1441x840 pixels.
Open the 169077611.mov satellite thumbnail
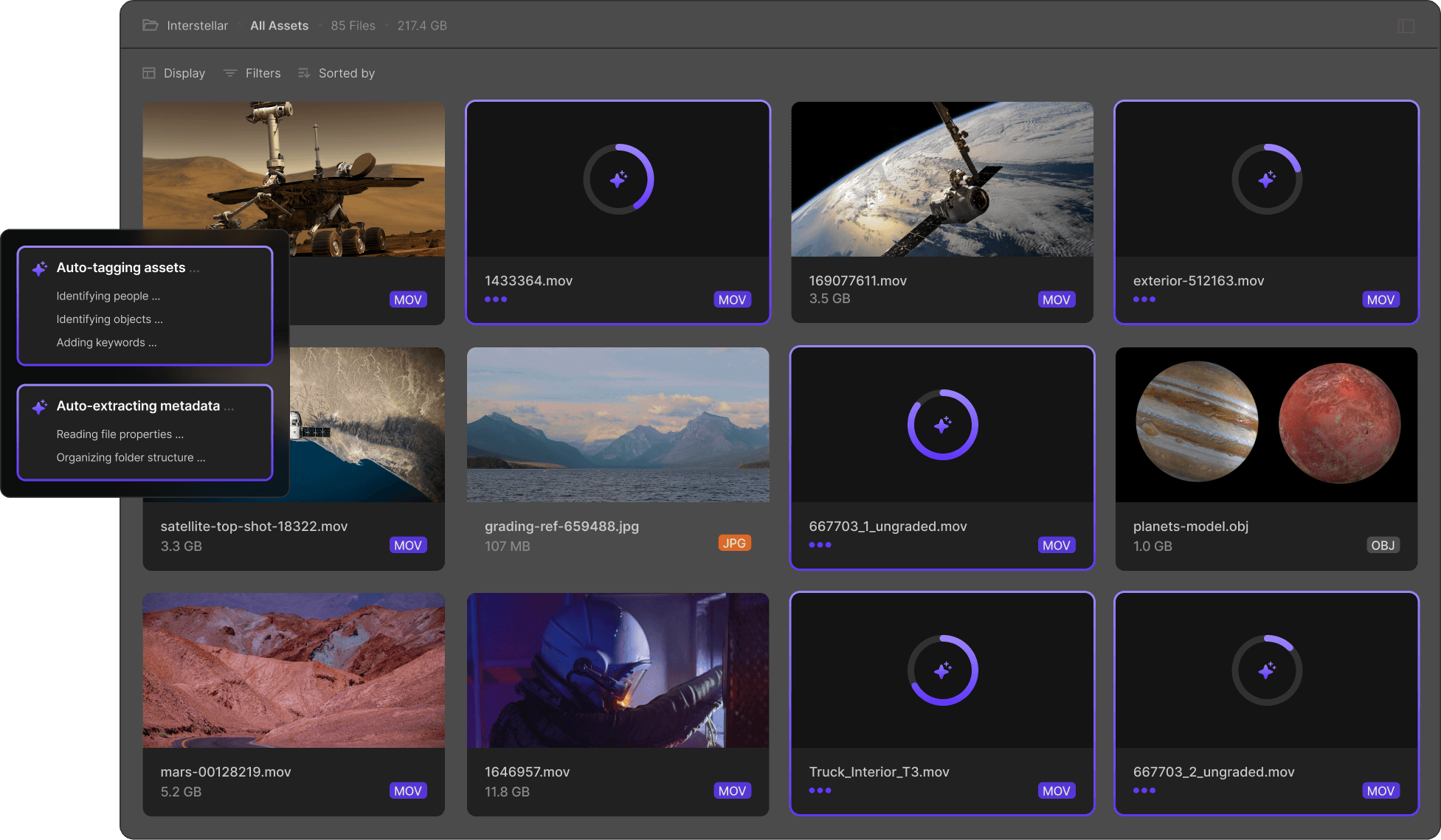tap(942, 179)
